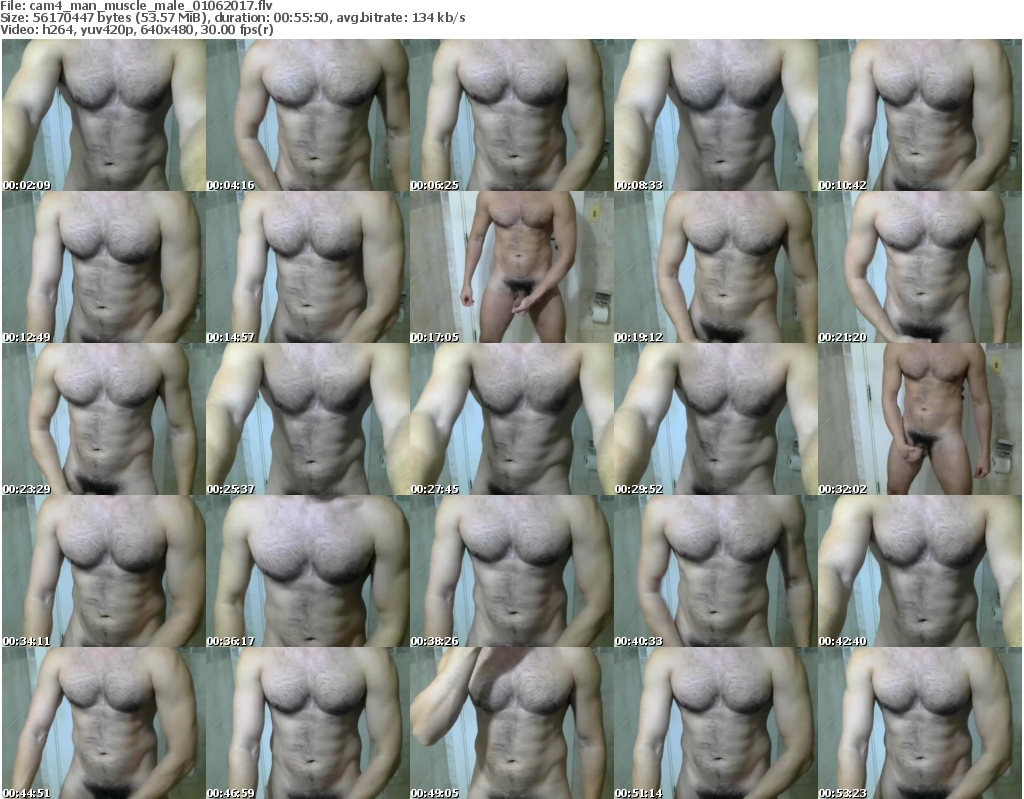The image size is (1024, 799).
Task: Click the thumbnail at 00:17:05
Action: point(511,267)
